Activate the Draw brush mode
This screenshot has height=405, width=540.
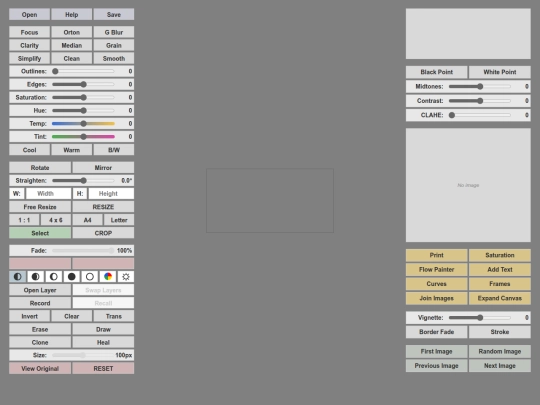(x=103, y=330)
